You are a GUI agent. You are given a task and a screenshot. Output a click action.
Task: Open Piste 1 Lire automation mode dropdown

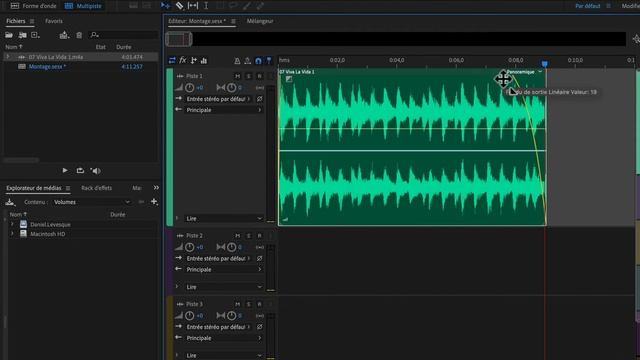click(223, 218)
